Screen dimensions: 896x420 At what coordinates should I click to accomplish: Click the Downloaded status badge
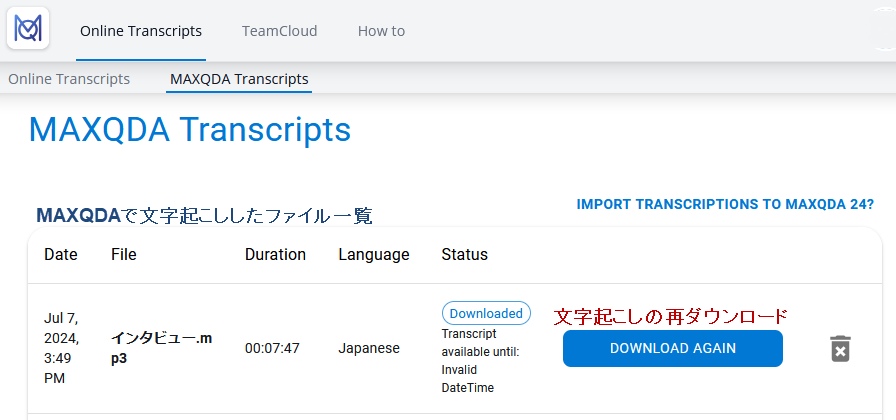click(x=486, y=313)
